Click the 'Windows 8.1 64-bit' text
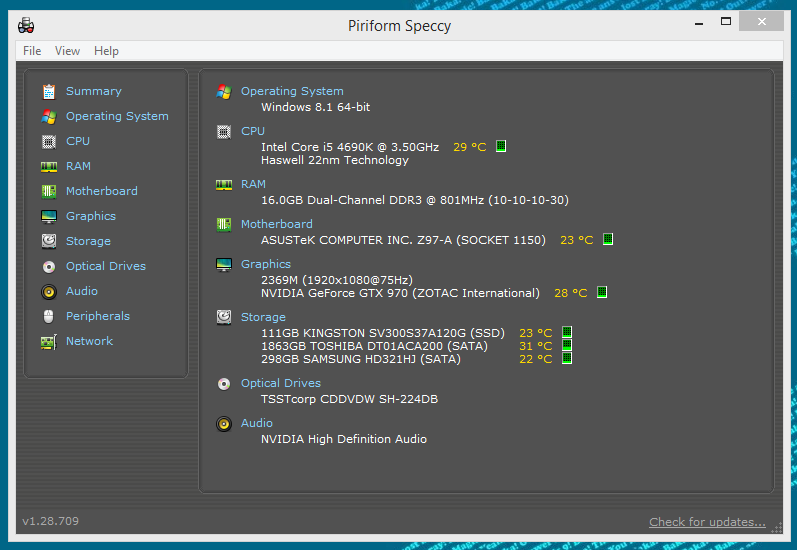 point(316,107)
